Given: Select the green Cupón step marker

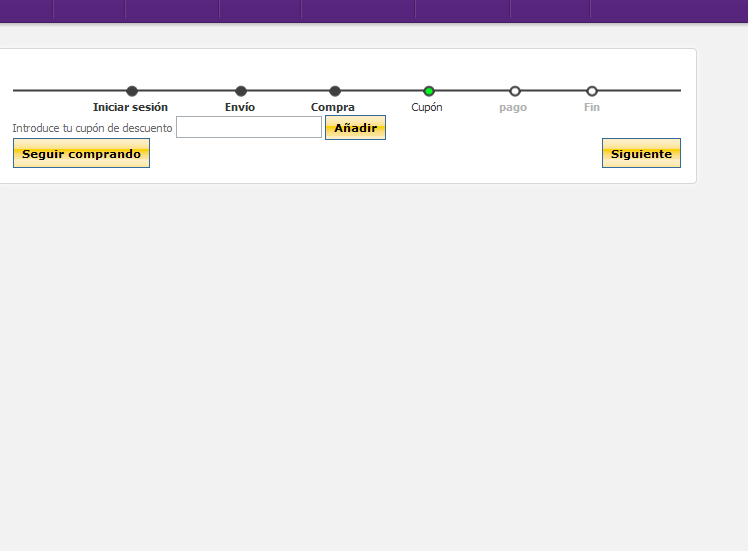Looking at the screenshot, I should click(x=429, y=91).
